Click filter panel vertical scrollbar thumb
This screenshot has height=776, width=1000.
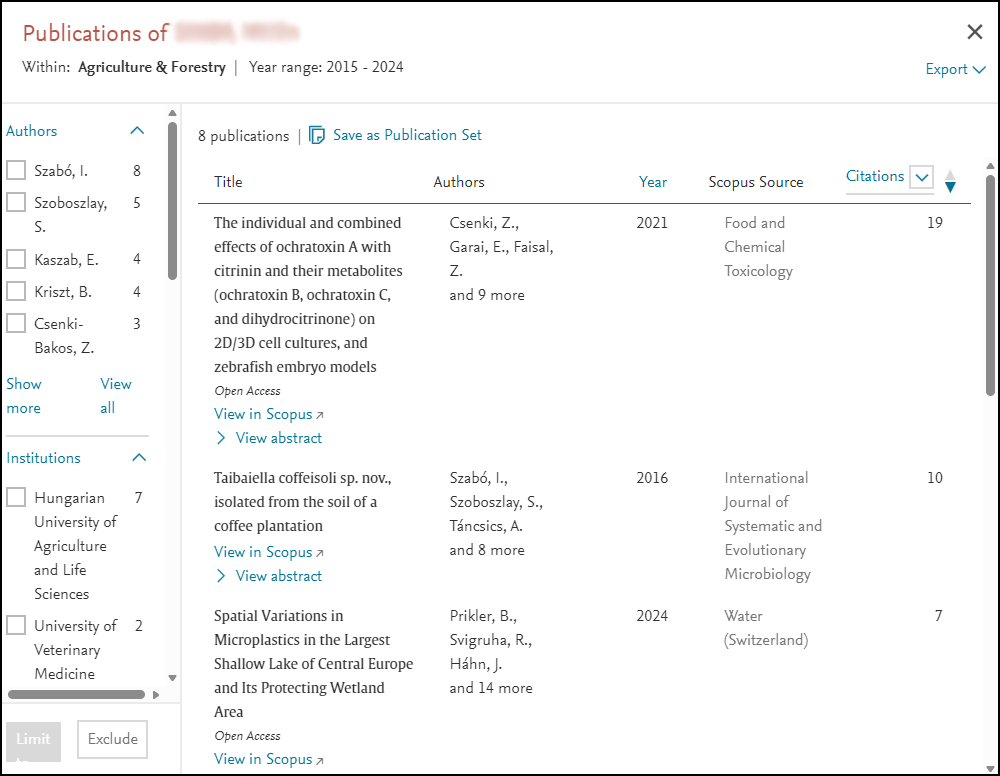point(172,201)
